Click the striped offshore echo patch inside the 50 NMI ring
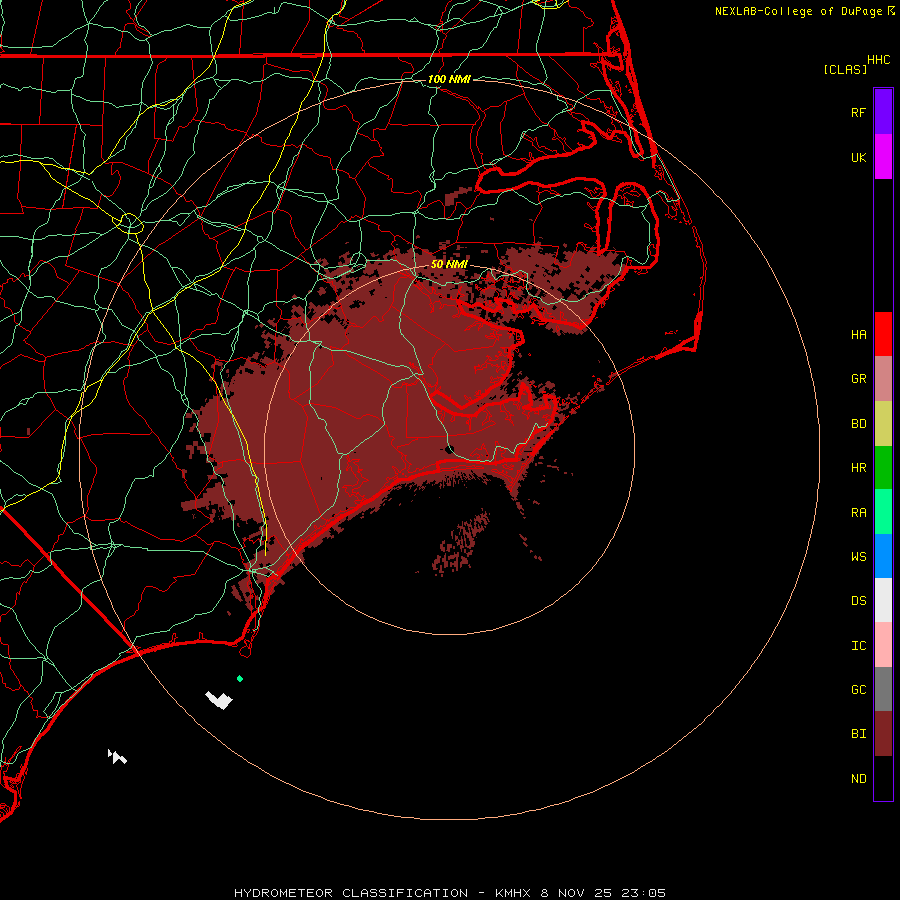Image resolution: width=900 pixels, height=900 pixels. 463,543
